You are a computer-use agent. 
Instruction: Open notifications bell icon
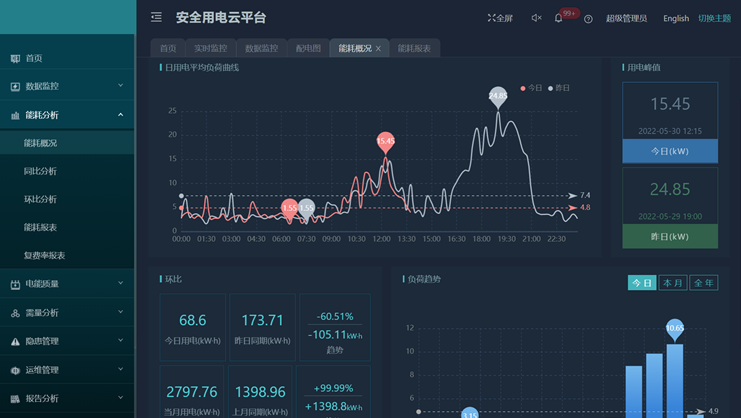click(558, 18)
